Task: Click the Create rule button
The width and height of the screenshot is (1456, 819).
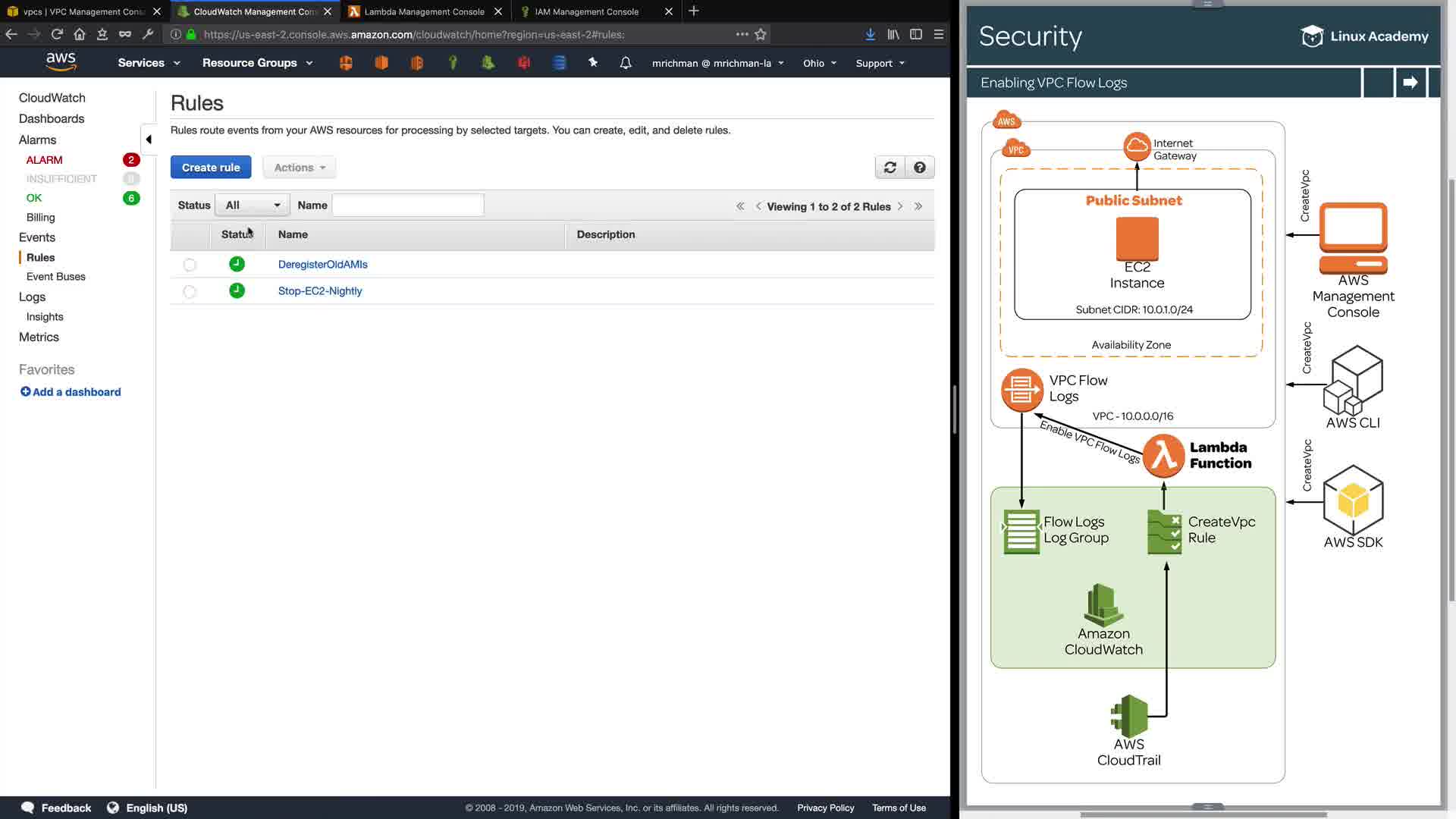Action: pos(211,168)
